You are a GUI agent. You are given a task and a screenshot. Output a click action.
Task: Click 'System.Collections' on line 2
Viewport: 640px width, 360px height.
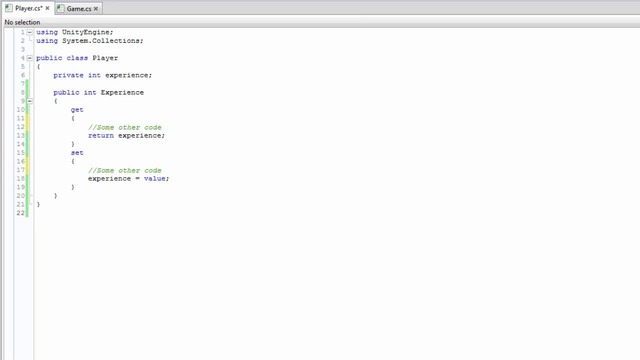(101, 41)
